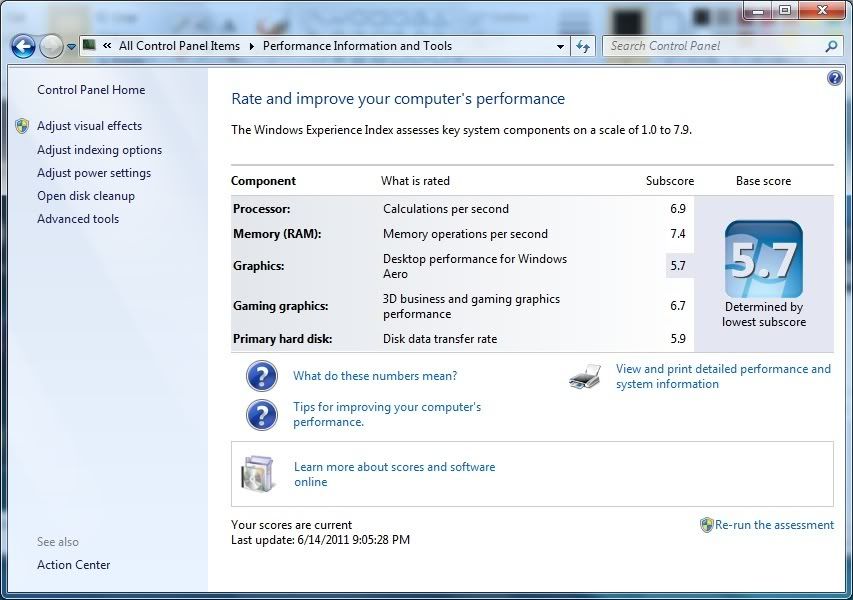Viewport: 853px width, 600px height.
Task: Click Performance Information and Tools breadcrumb
Action: pyautogui.click(x=357, y=46)
